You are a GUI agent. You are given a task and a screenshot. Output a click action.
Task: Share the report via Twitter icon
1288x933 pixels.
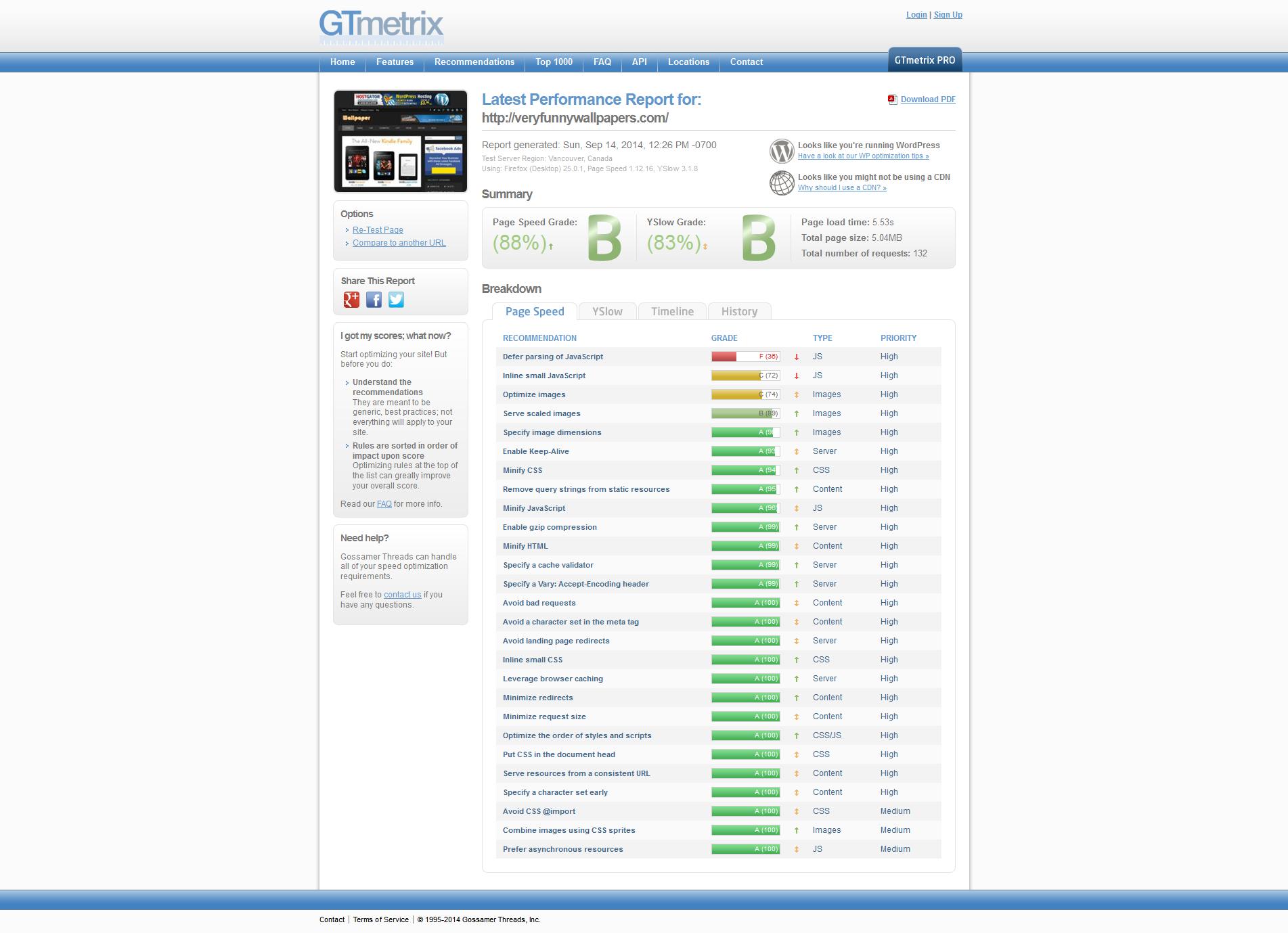pos(396,300)
